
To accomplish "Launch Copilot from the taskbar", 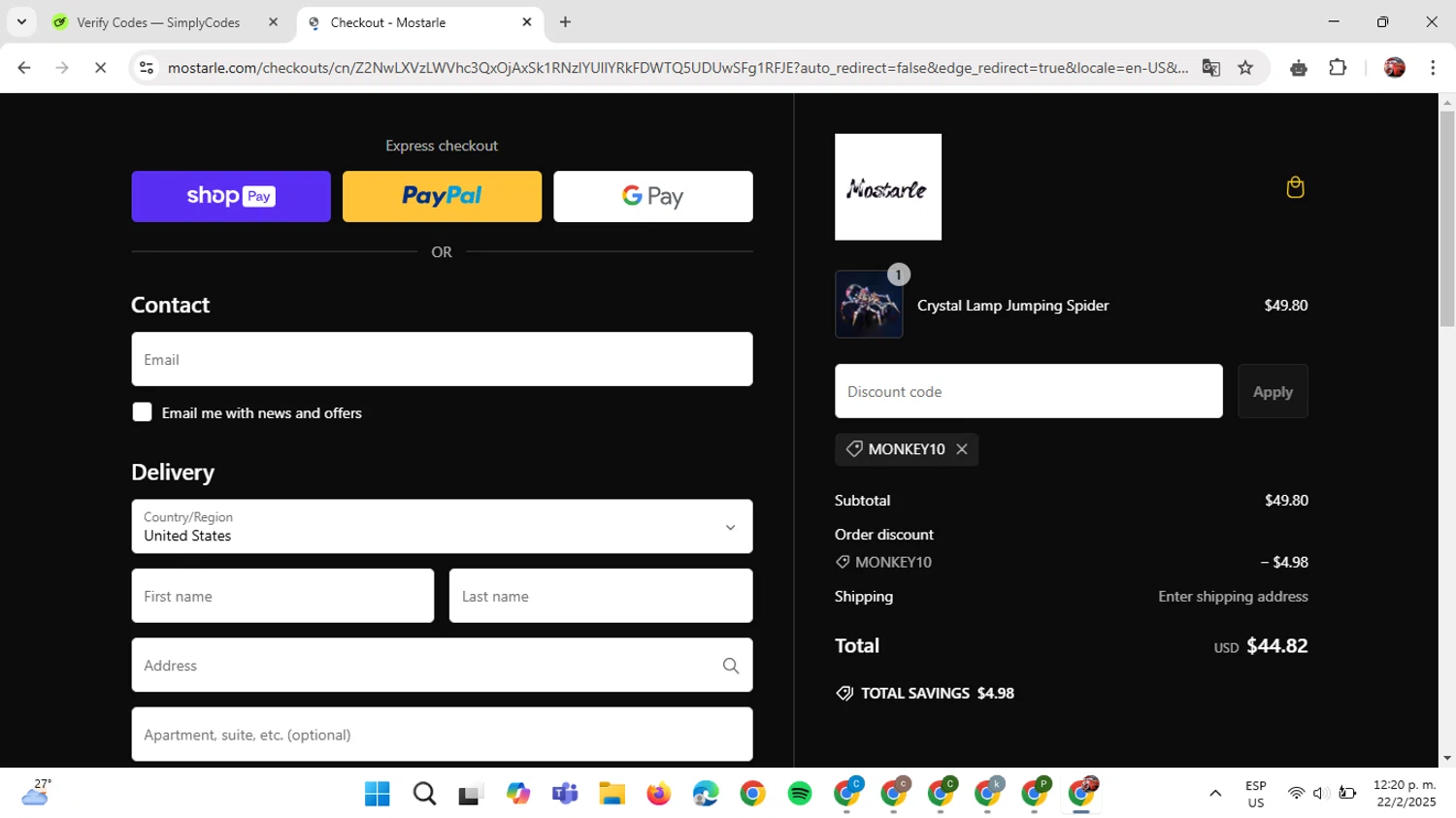I will point(518,794).
